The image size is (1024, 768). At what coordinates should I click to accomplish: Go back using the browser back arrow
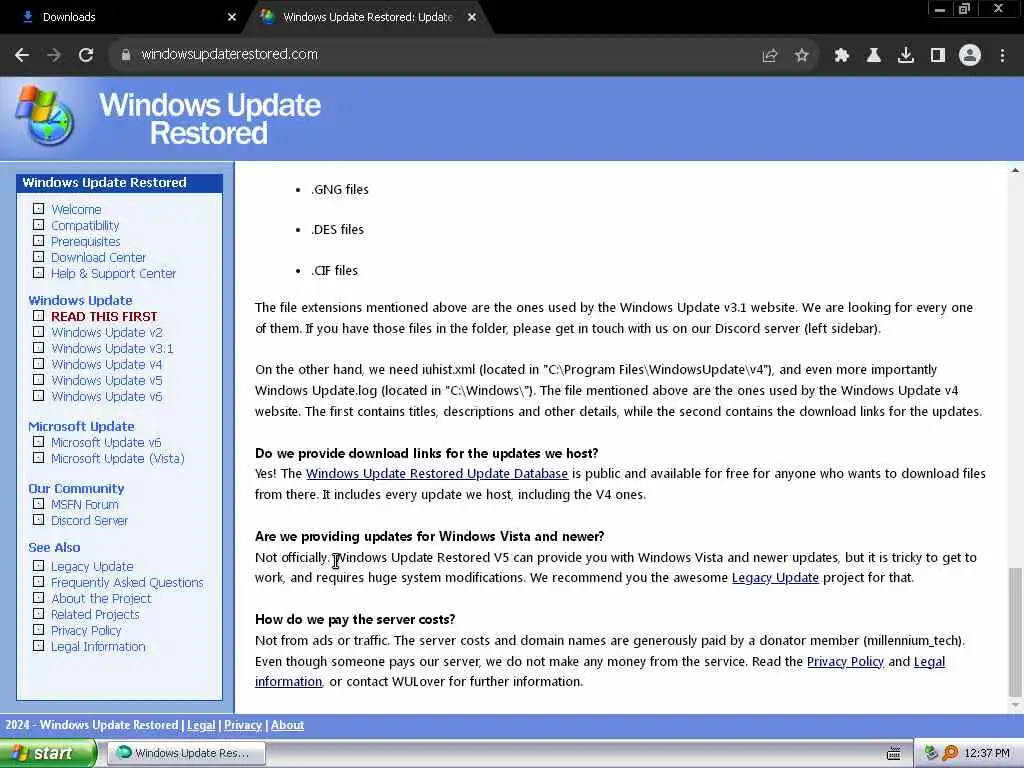22,56
